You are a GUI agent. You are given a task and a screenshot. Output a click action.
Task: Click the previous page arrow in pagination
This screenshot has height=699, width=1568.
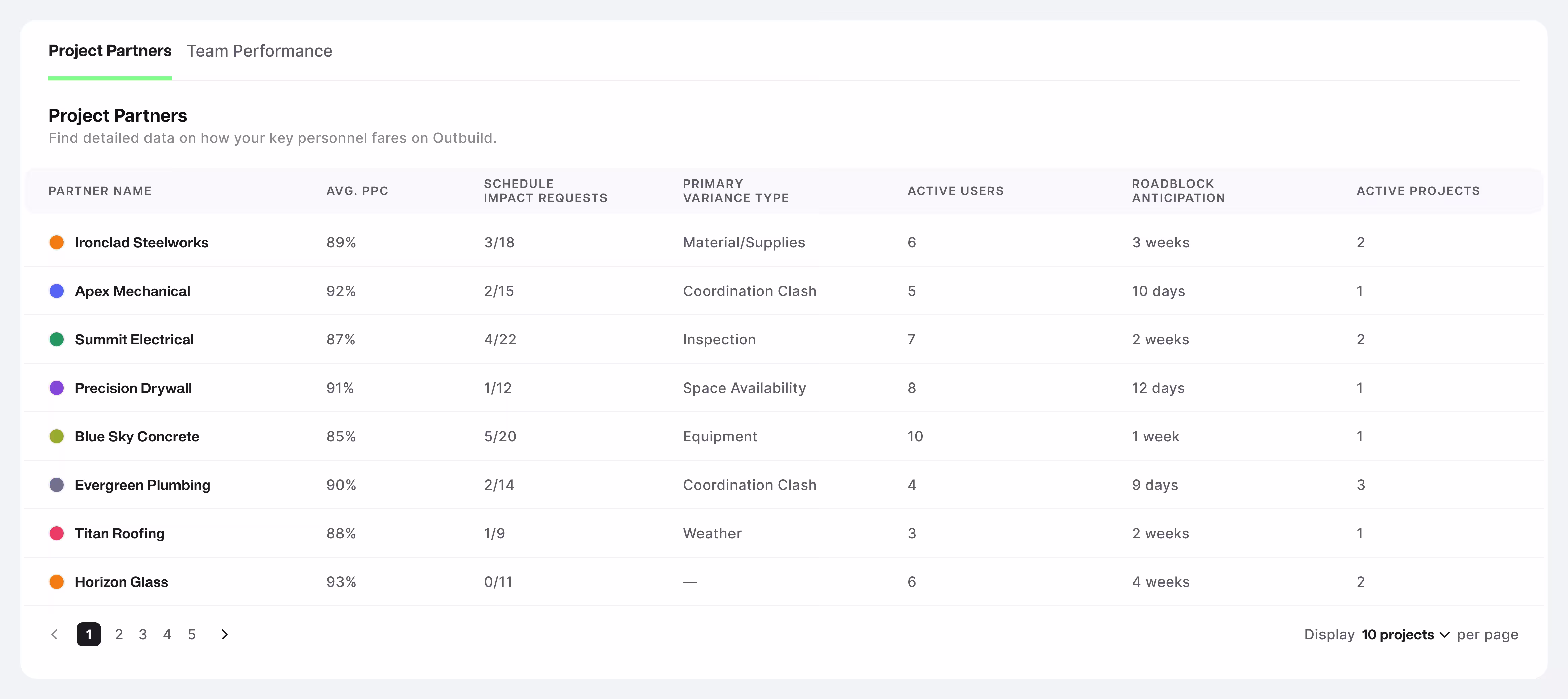coord(54,634)
